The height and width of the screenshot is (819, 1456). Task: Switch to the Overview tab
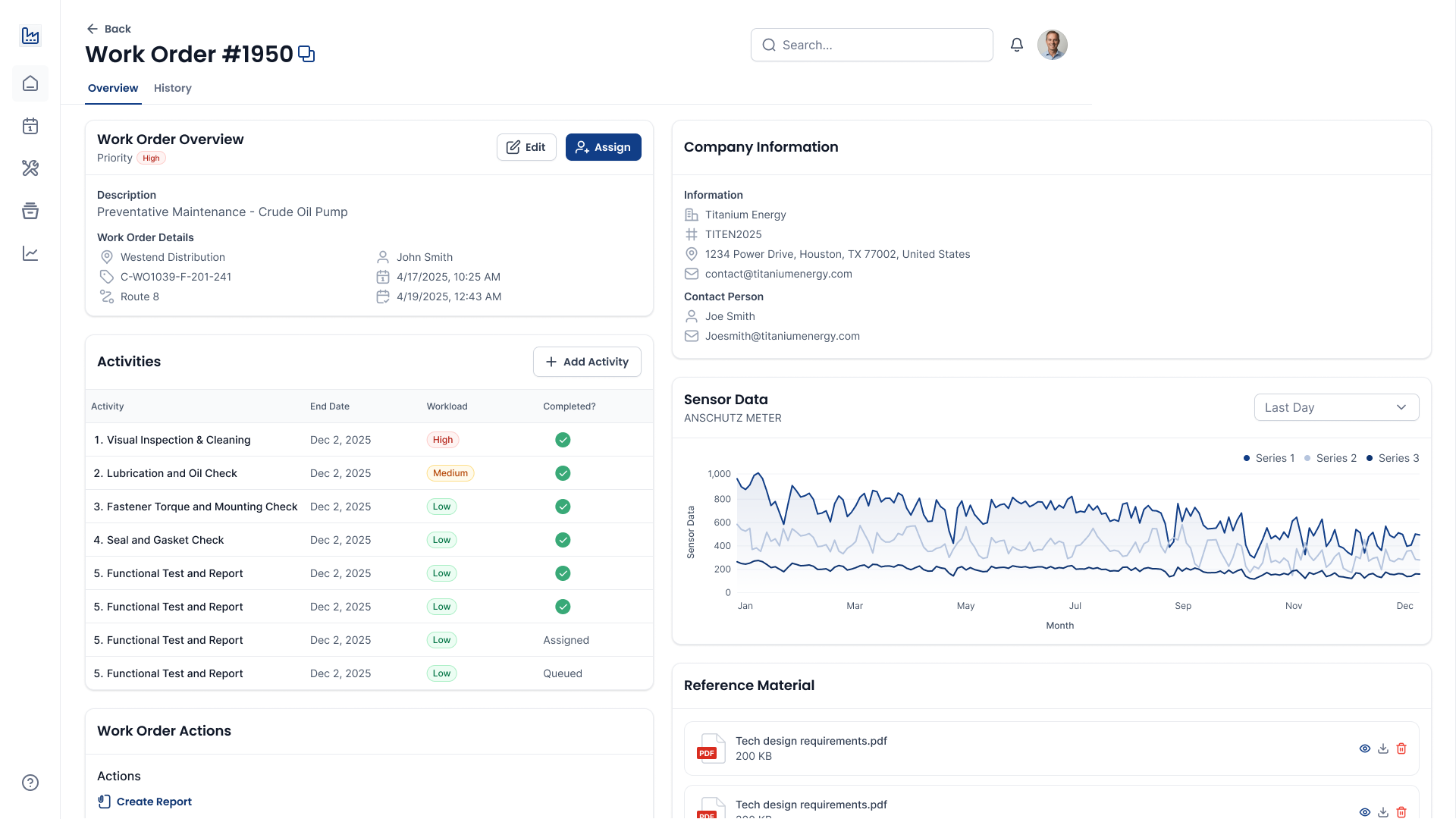coord(112,88)
